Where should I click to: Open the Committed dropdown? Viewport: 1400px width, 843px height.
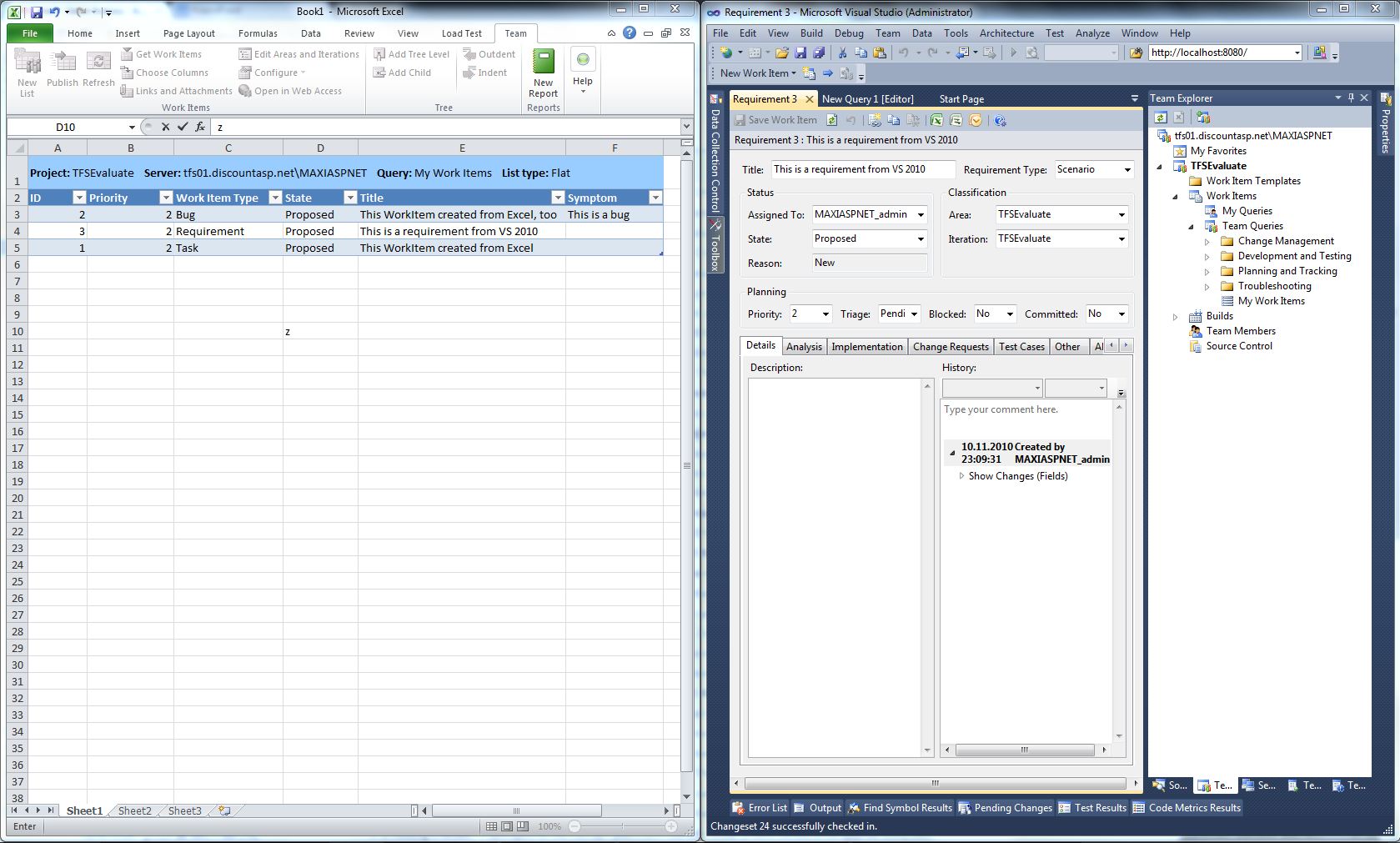click(x=1122, y=314)
